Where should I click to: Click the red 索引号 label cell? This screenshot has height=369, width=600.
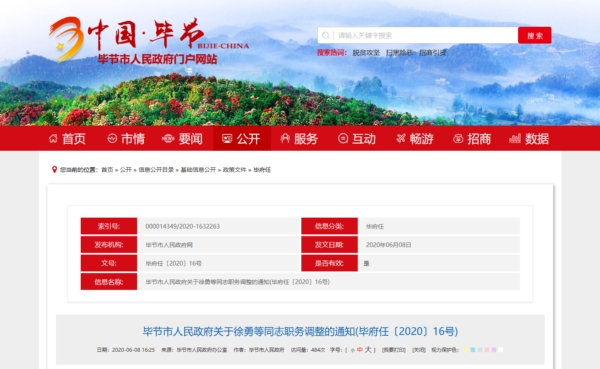pos(109,226)
